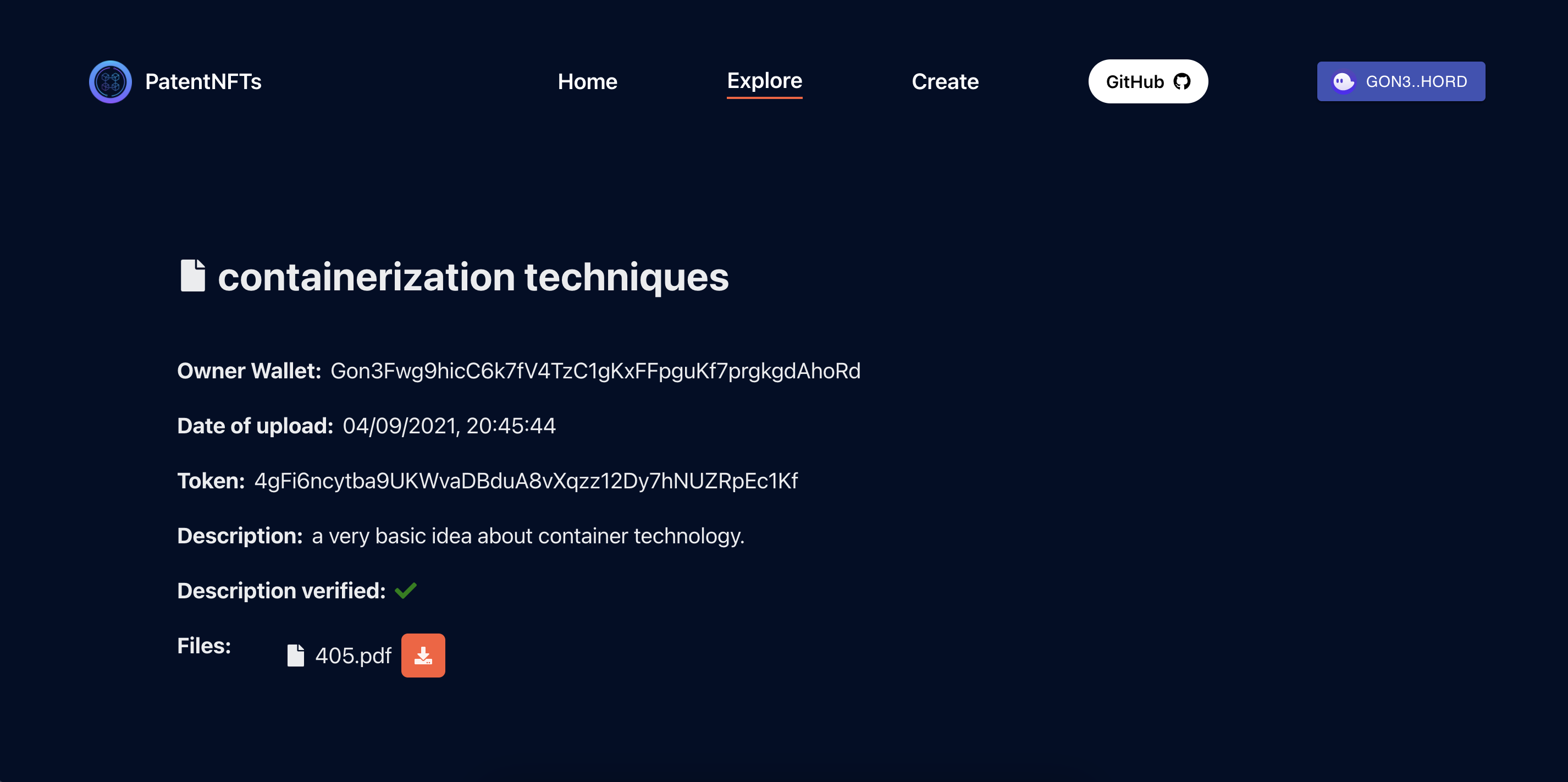This screenshot has height=782, width=1568.
Task: Click the green description verified checkmark
Action: [405, 590]
